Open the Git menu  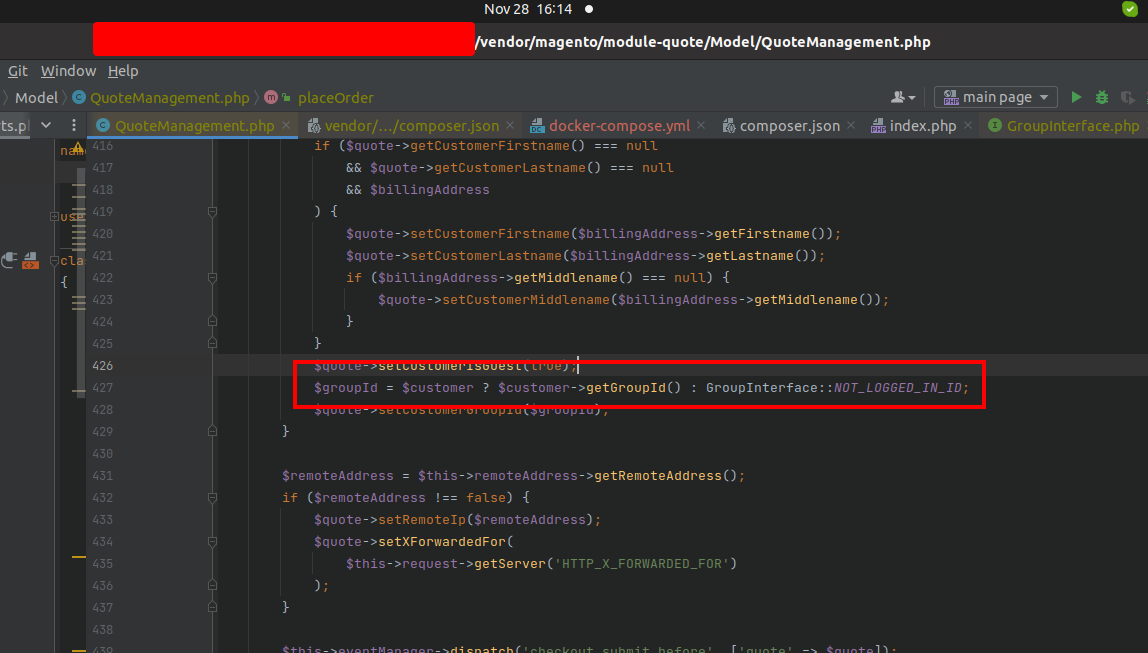pos(16,71)
